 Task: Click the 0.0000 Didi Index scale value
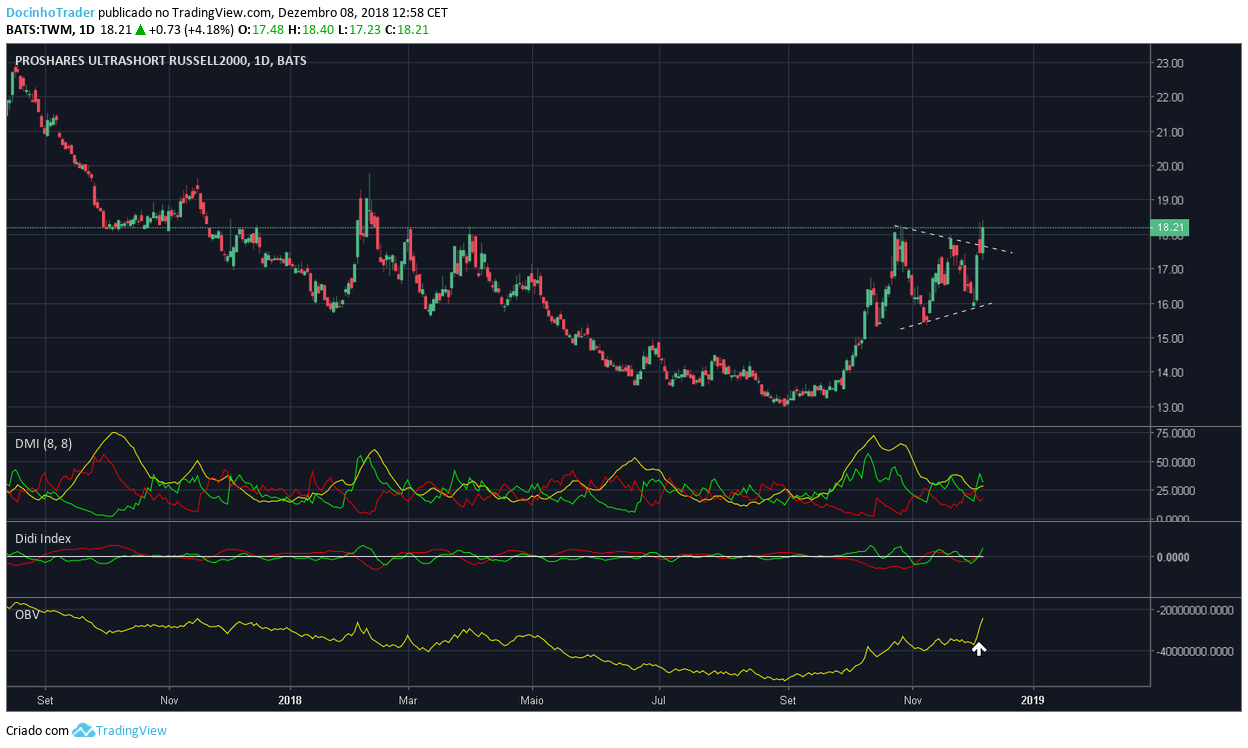click(1173, 557)
